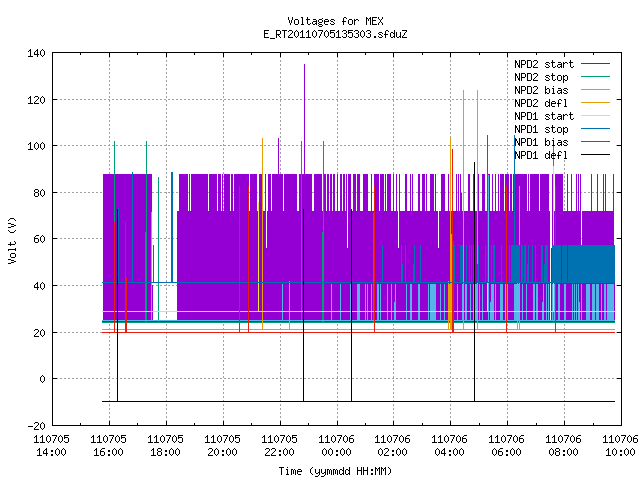Click the y-axis tick value 140
Screen dimensions: 640x480
pyautogui.click(x=36, y=53)
